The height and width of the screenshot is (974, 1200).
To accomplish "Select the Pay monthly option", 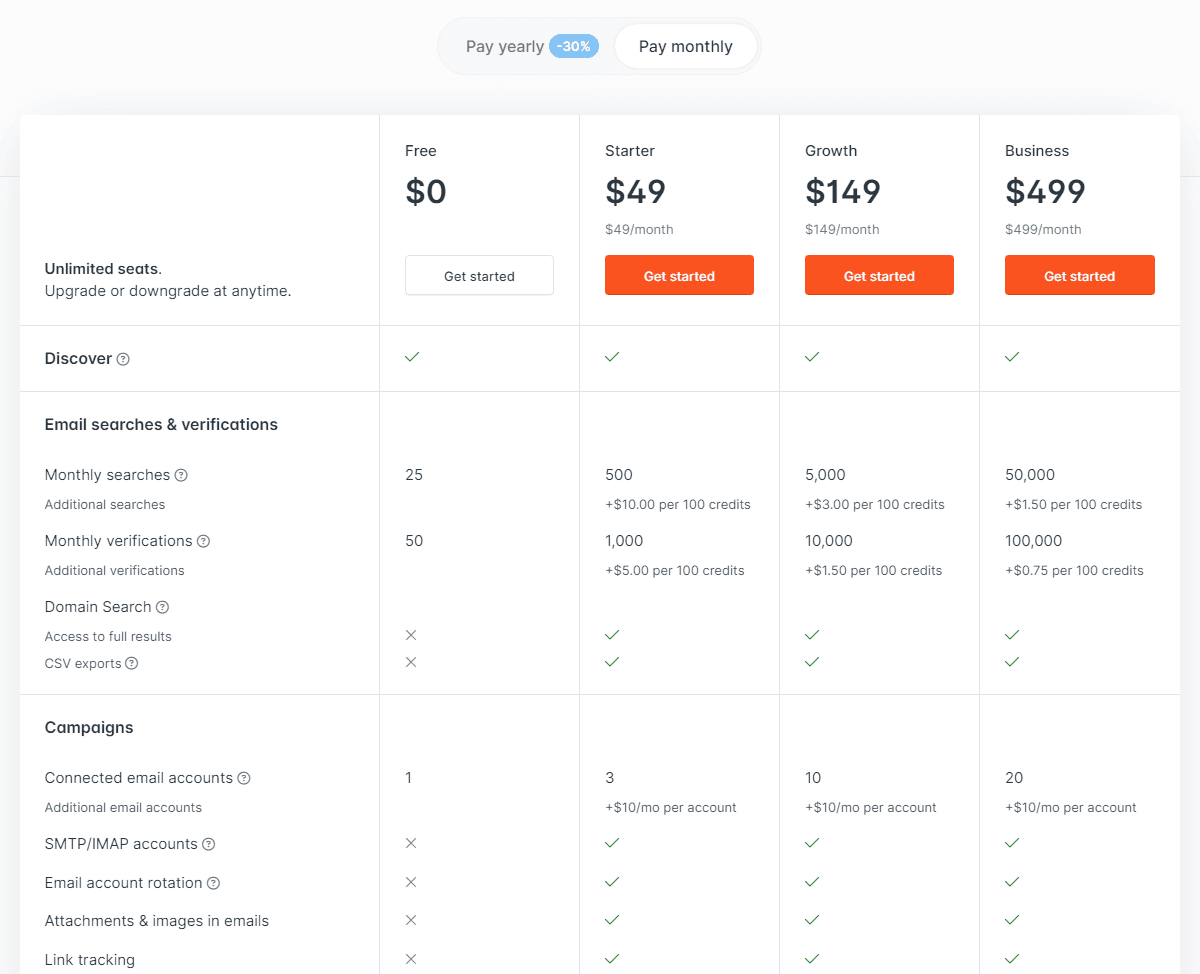I will pos(686,46).
